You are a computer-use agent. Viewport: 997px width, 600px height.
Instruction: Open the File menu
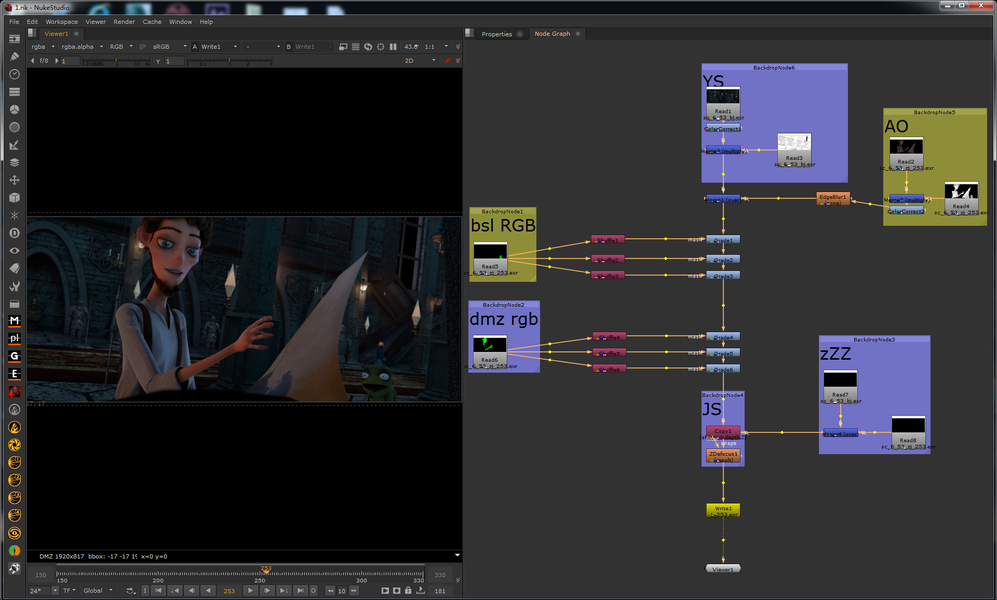click(x=14, y=22)
